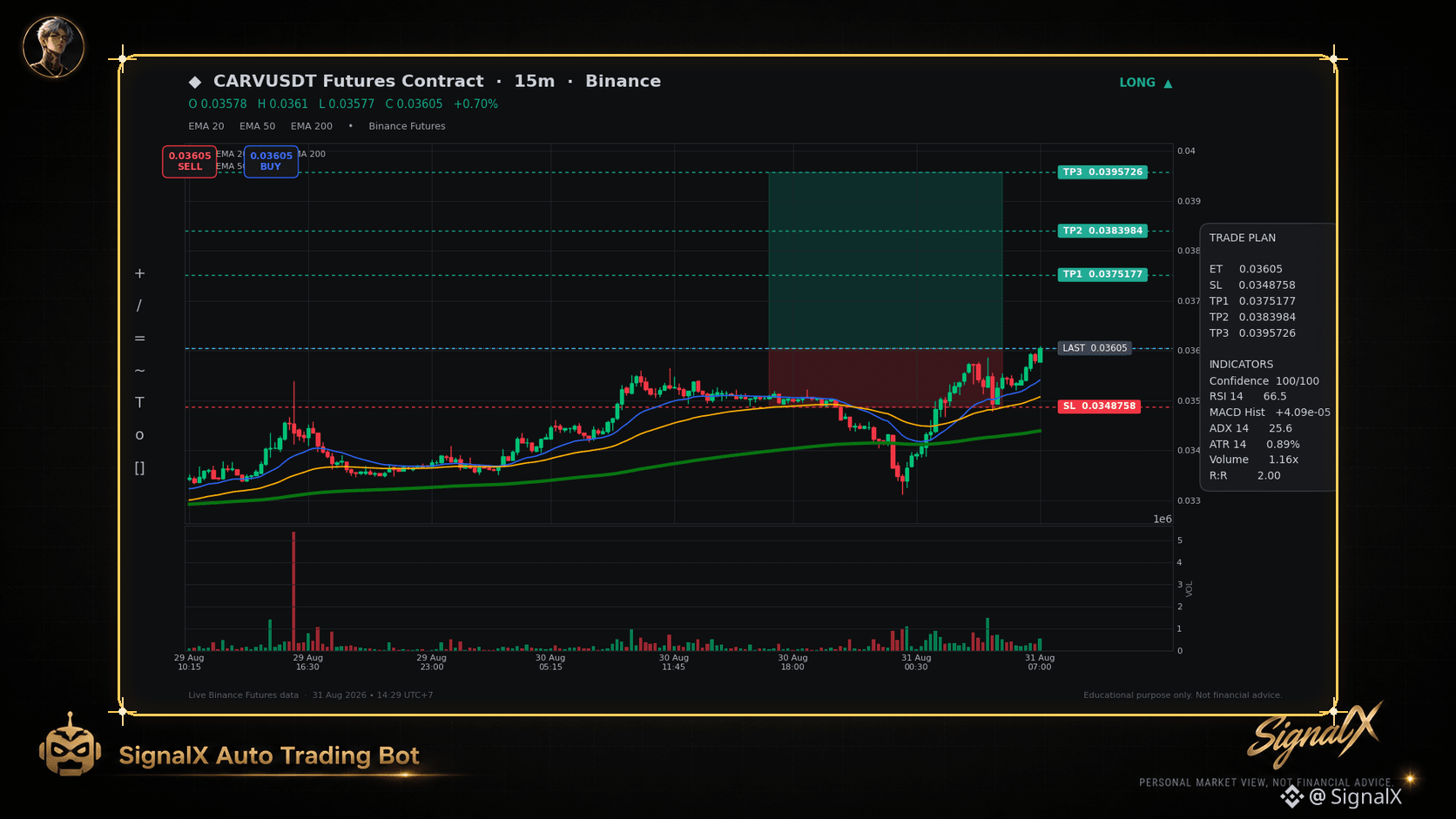Viewport: 1456px width, 819px height.
Task: Click the RSI 14 value 66.5
Action: [x=1275, y=397]
